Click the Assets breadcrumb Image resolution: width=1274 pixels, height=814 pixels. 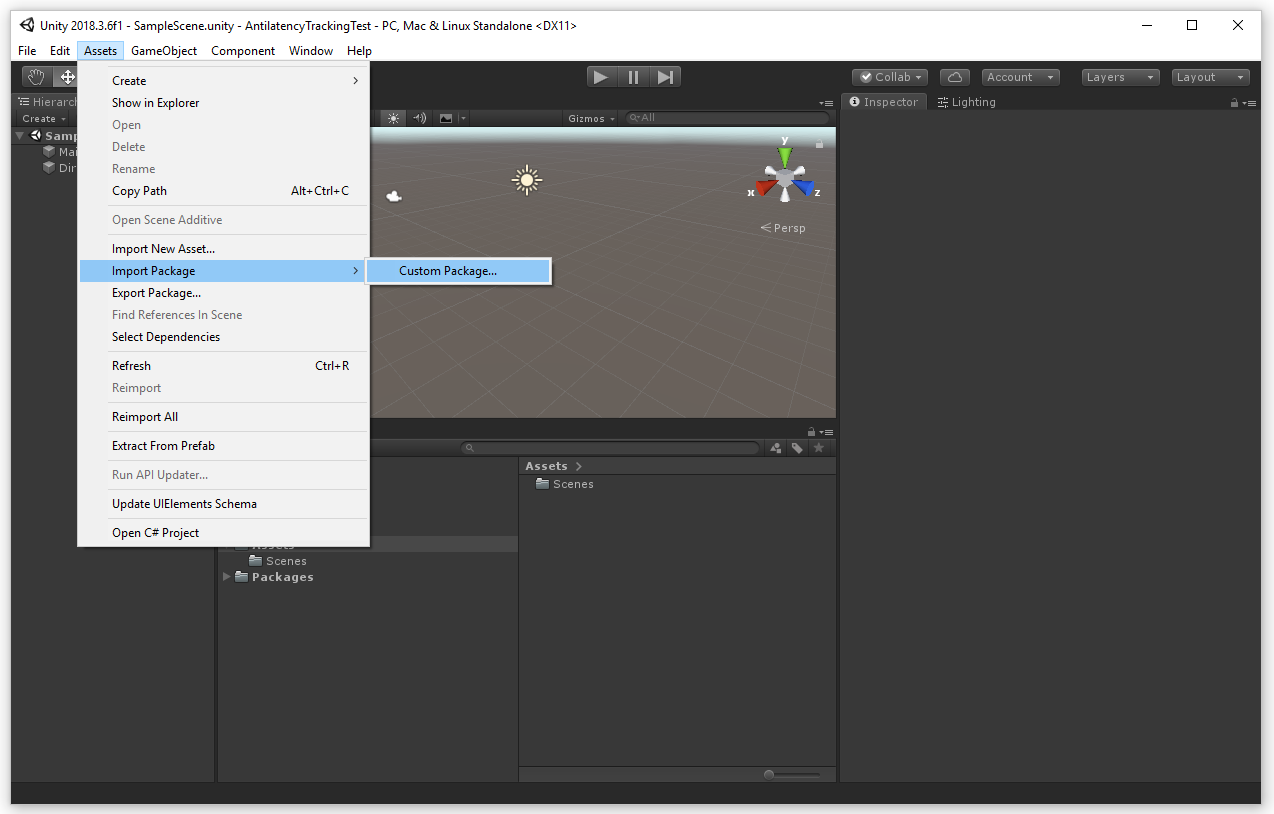pyautogui.click(x=546, y=466)
